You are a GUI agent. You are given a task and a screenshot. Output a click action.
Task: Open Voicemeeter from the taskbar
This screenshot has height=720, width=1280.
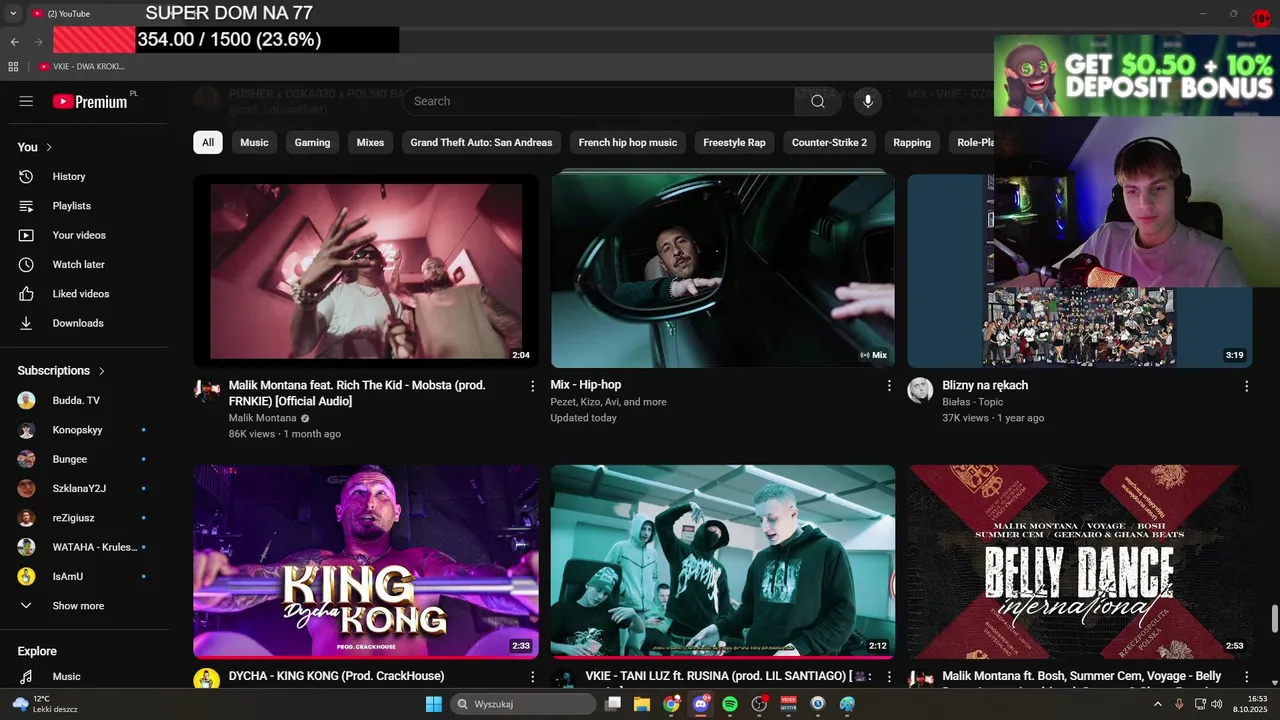[789, 704]
